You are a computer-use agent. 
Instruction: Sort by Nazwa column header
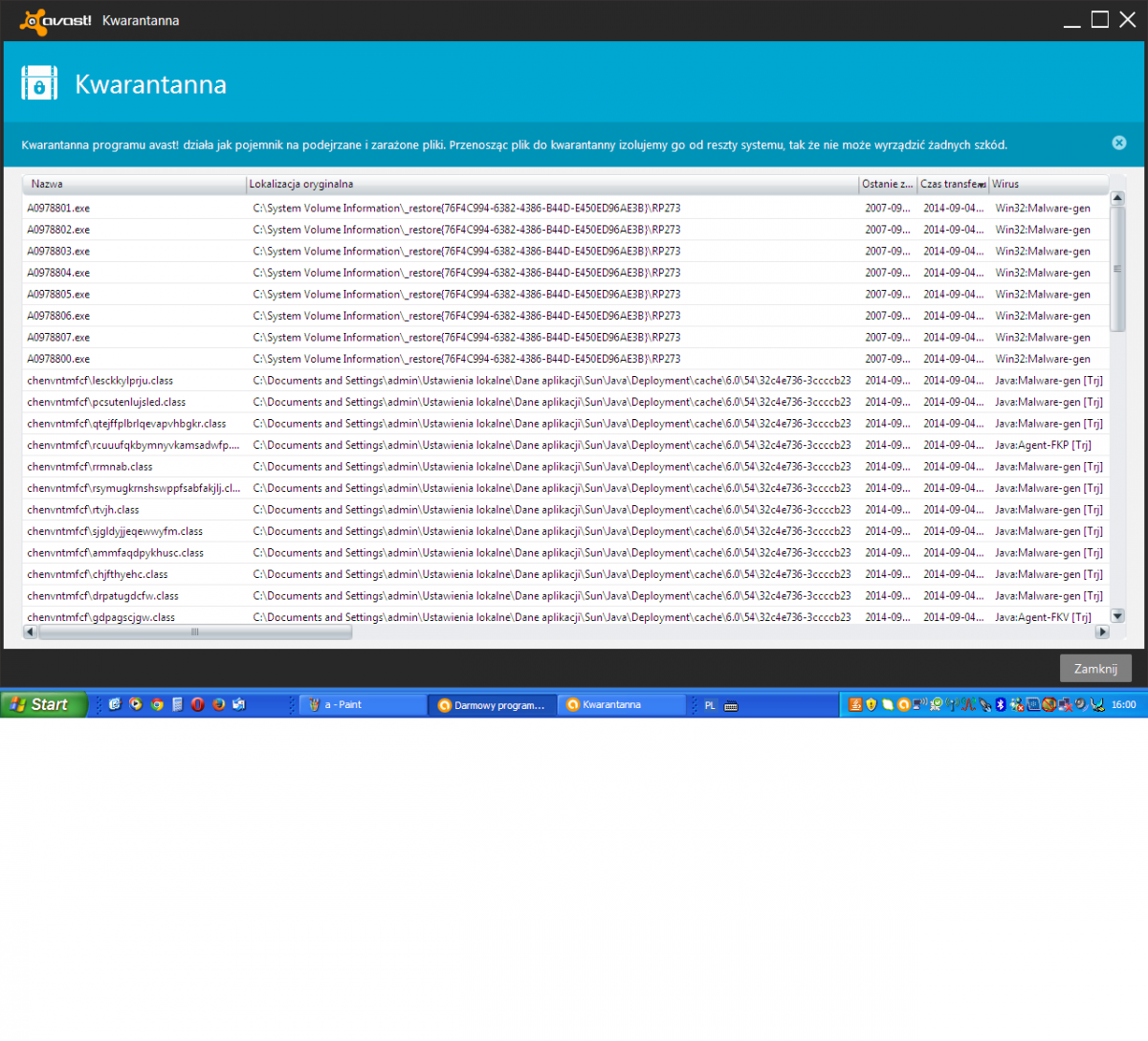pyautogui.click(x=135, y=184)
